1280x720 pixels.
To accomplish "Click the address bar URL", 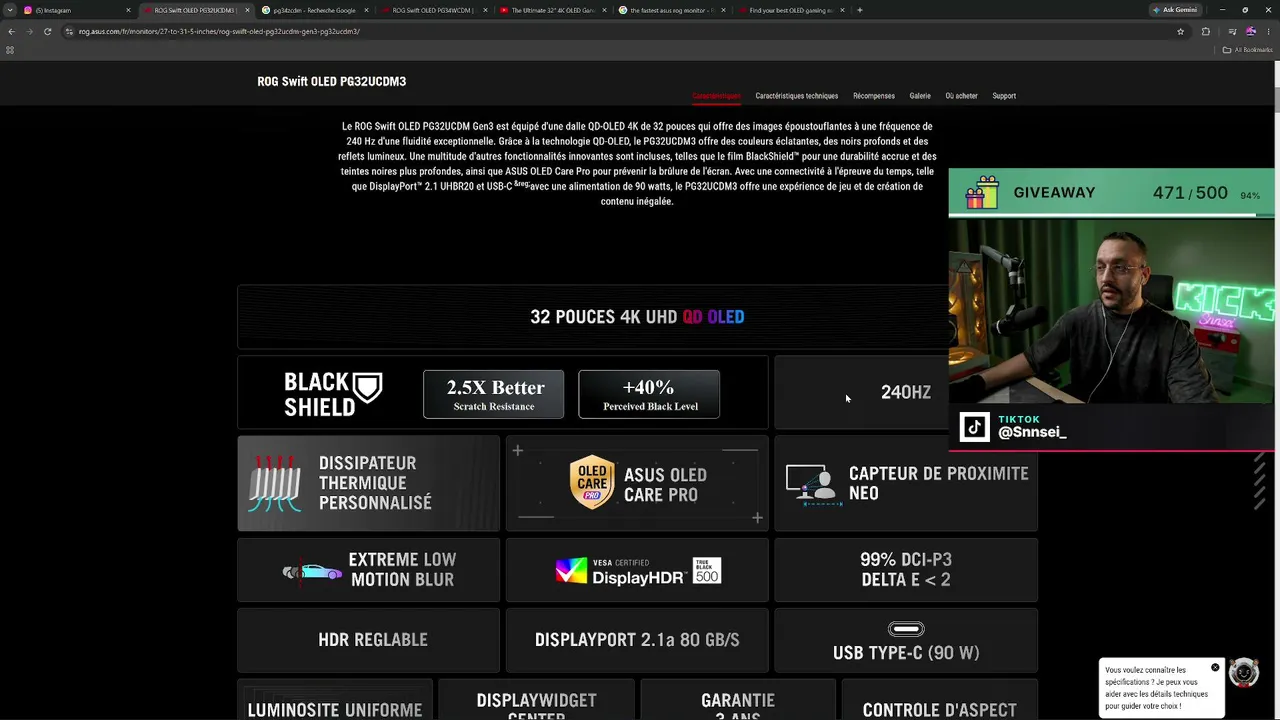I will pyautogui.click(x=219, y=31).
